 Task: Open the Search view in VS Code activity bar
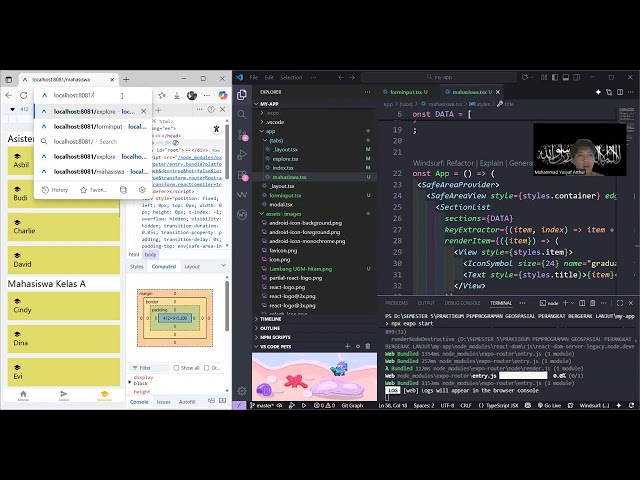point(242,115)
